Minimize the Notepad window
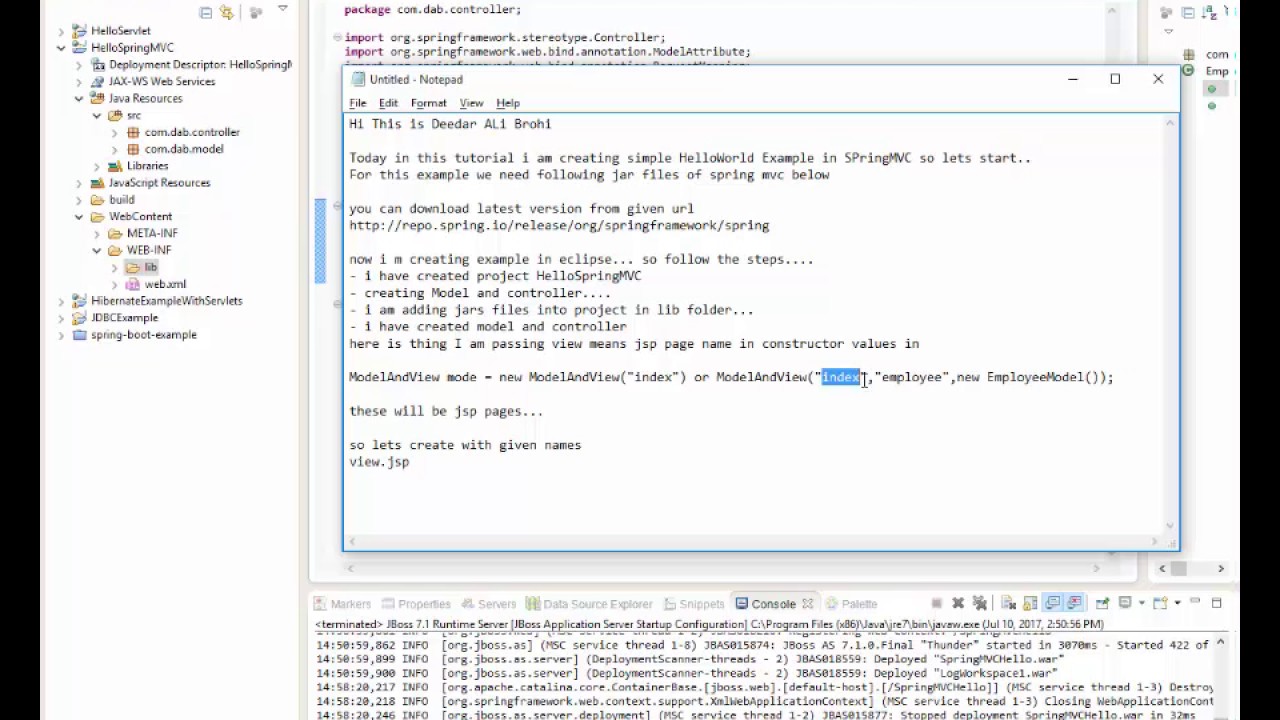The height and width of the screenshot is (720, 1280). coord(1072,79)
